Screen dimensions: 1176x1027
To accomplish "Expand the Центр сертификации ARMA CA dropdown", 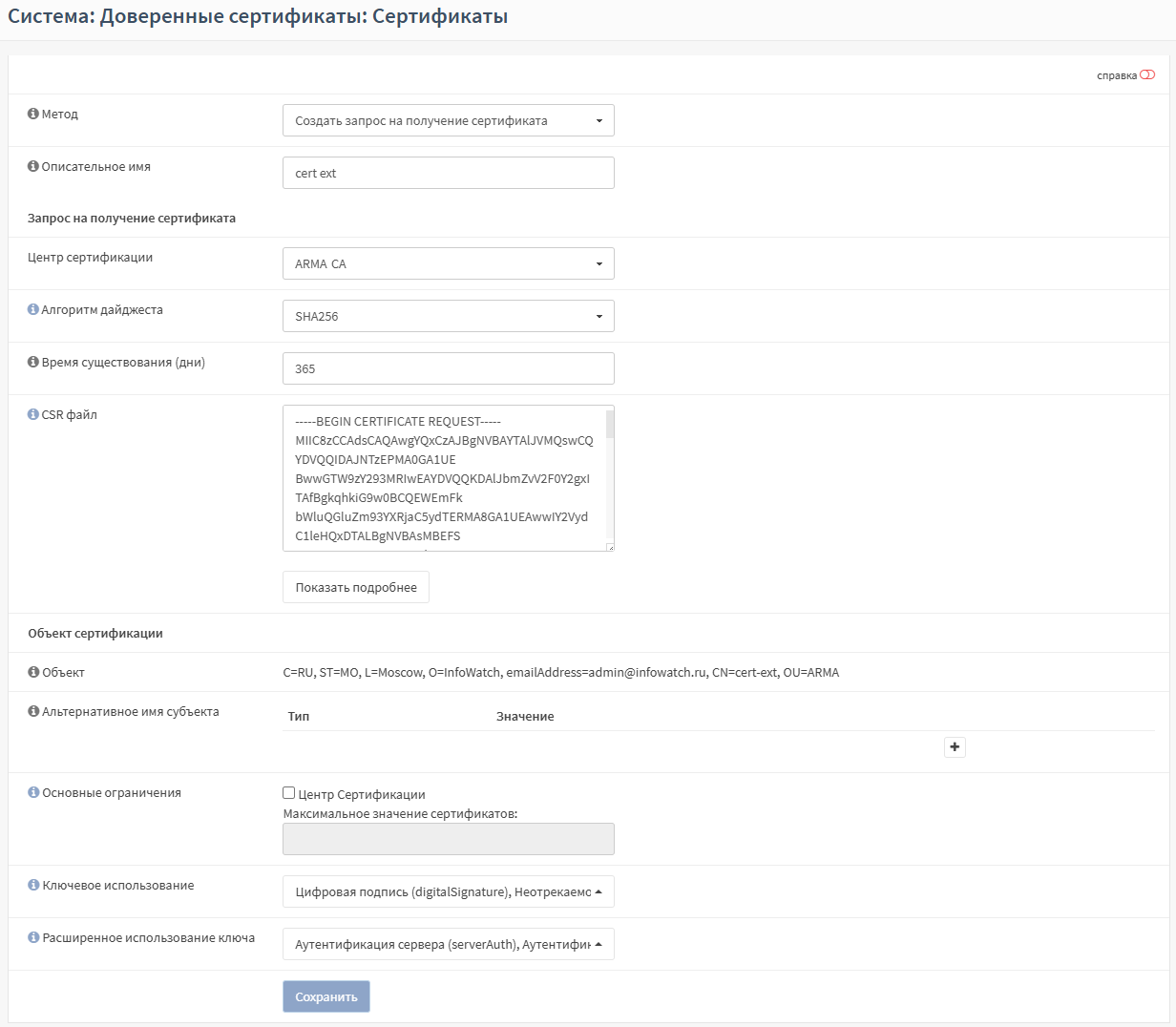I will 448,264.
